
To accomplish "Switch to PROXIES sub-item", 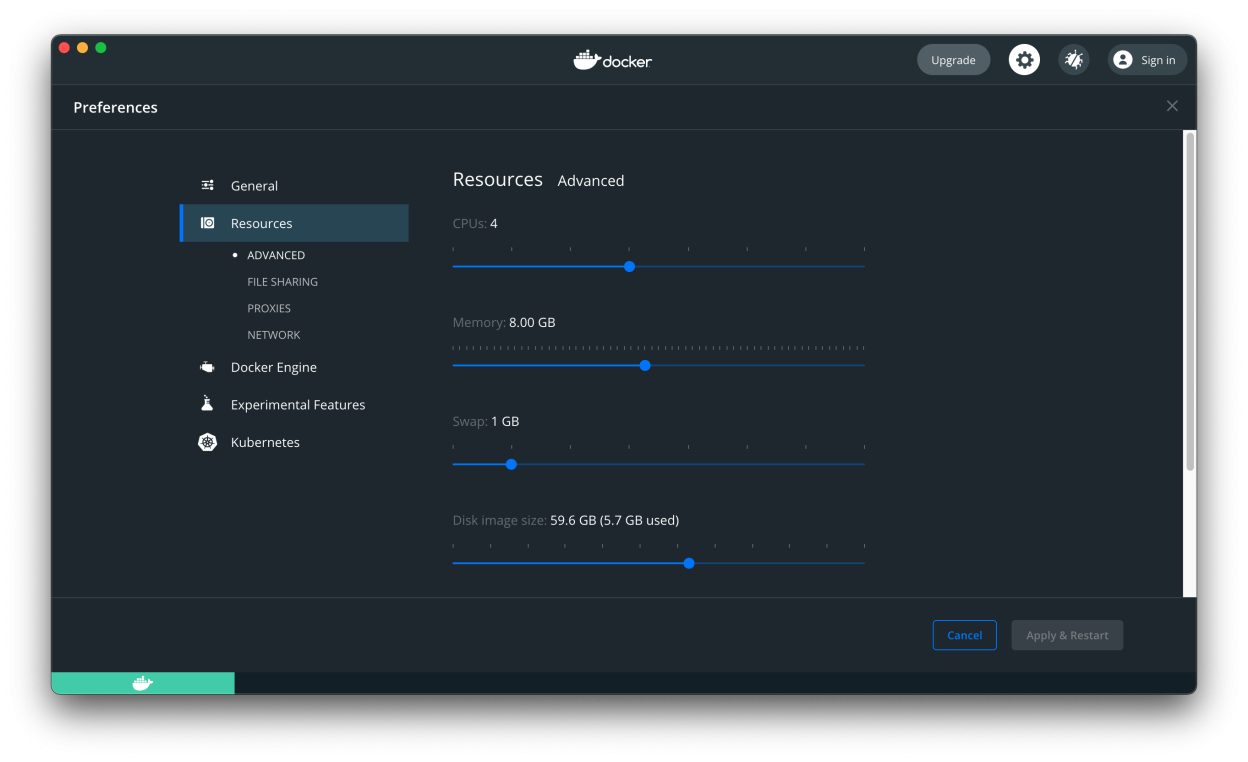I will pyautogui.click(x=269, y=308).
